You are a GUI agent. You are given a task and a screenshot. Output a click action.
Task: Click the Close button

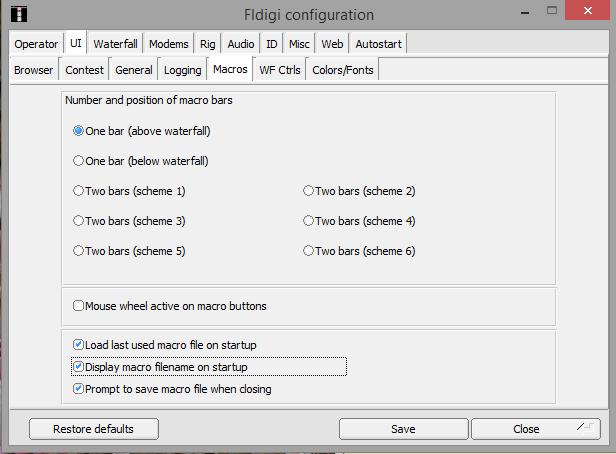pos(536,429)
